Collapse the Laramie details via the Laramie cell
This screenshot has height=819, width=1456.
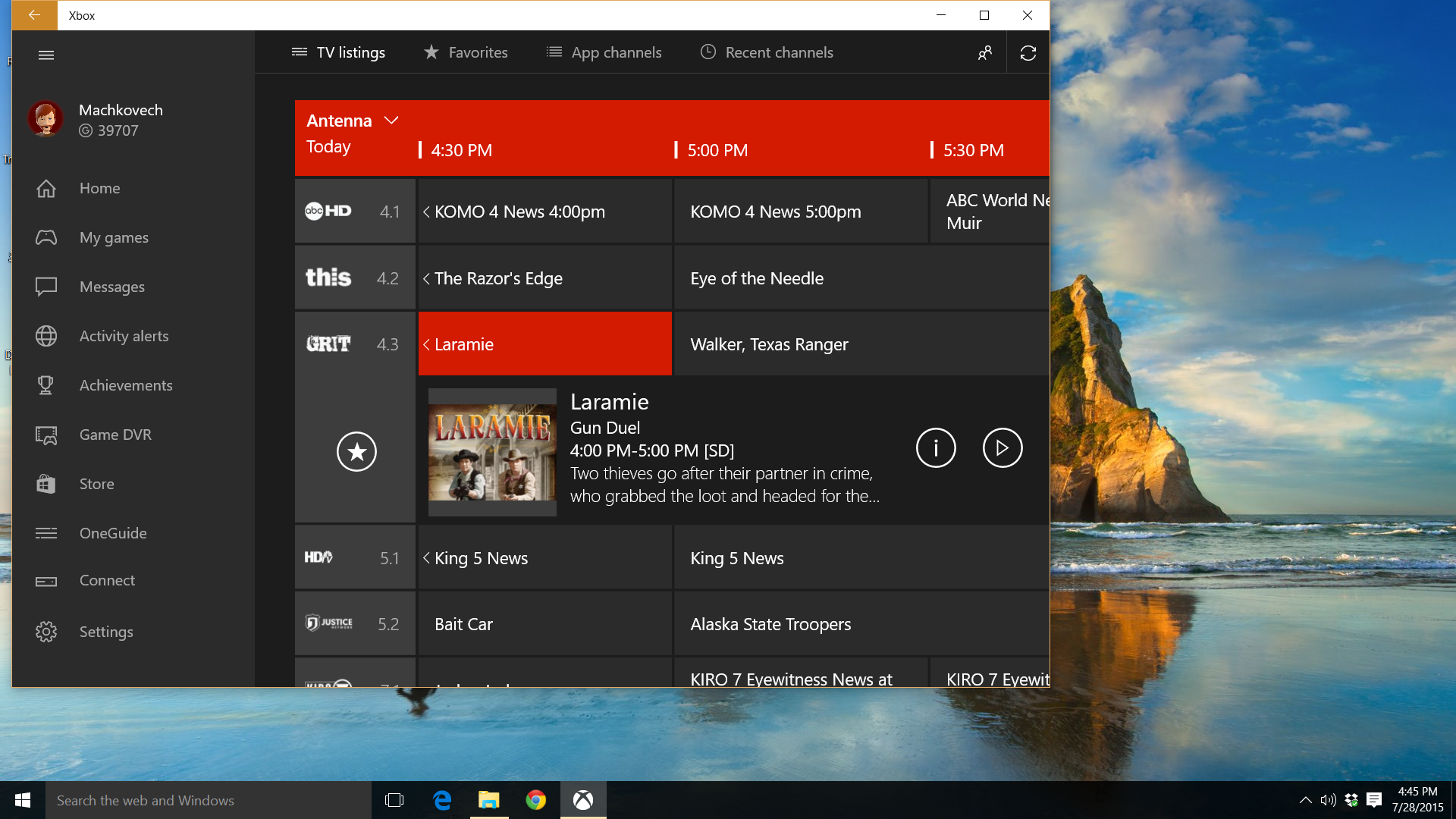point(544,344)
